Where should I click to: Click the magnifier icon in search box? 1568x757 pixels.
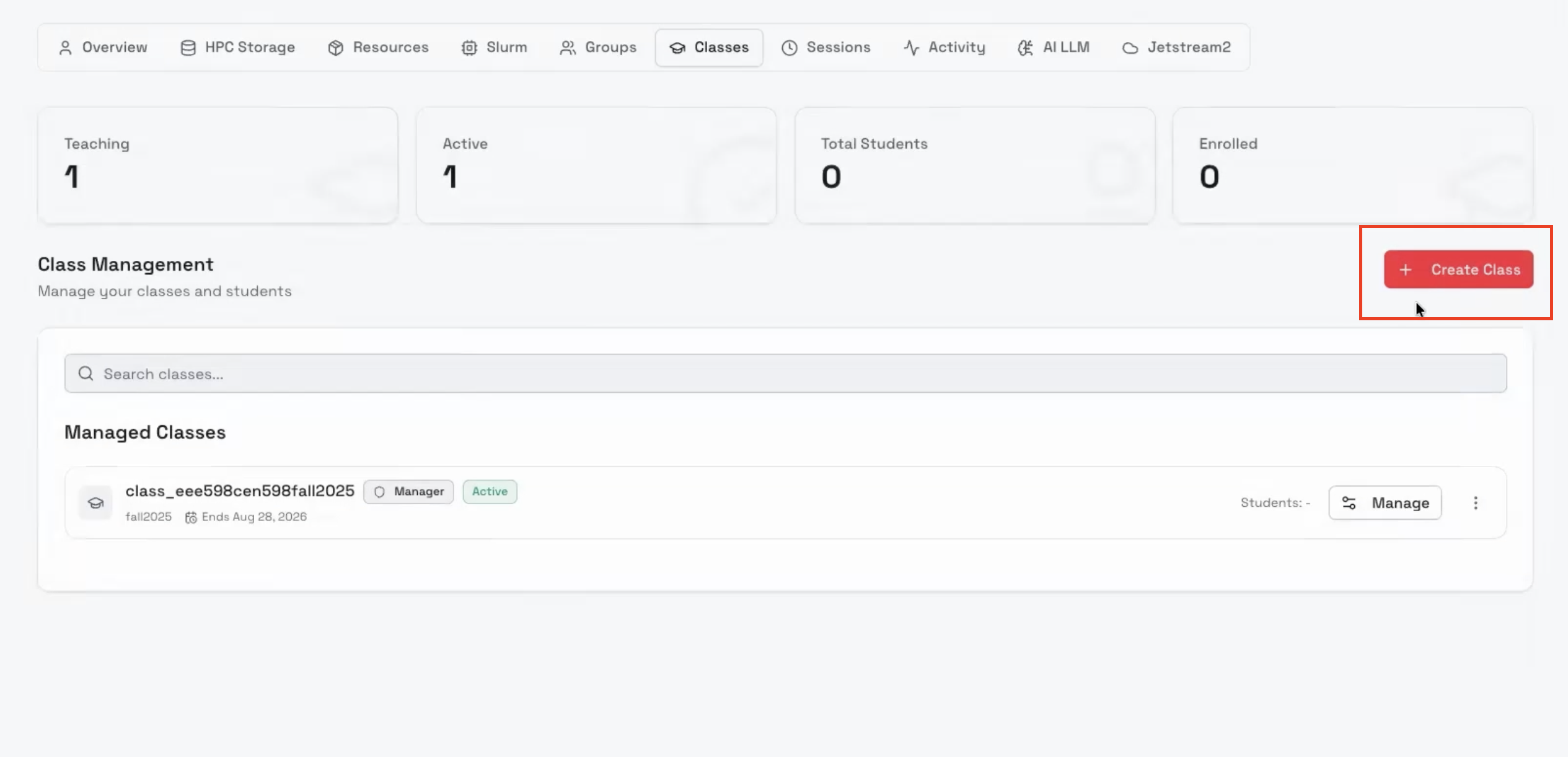pos(86,374)
